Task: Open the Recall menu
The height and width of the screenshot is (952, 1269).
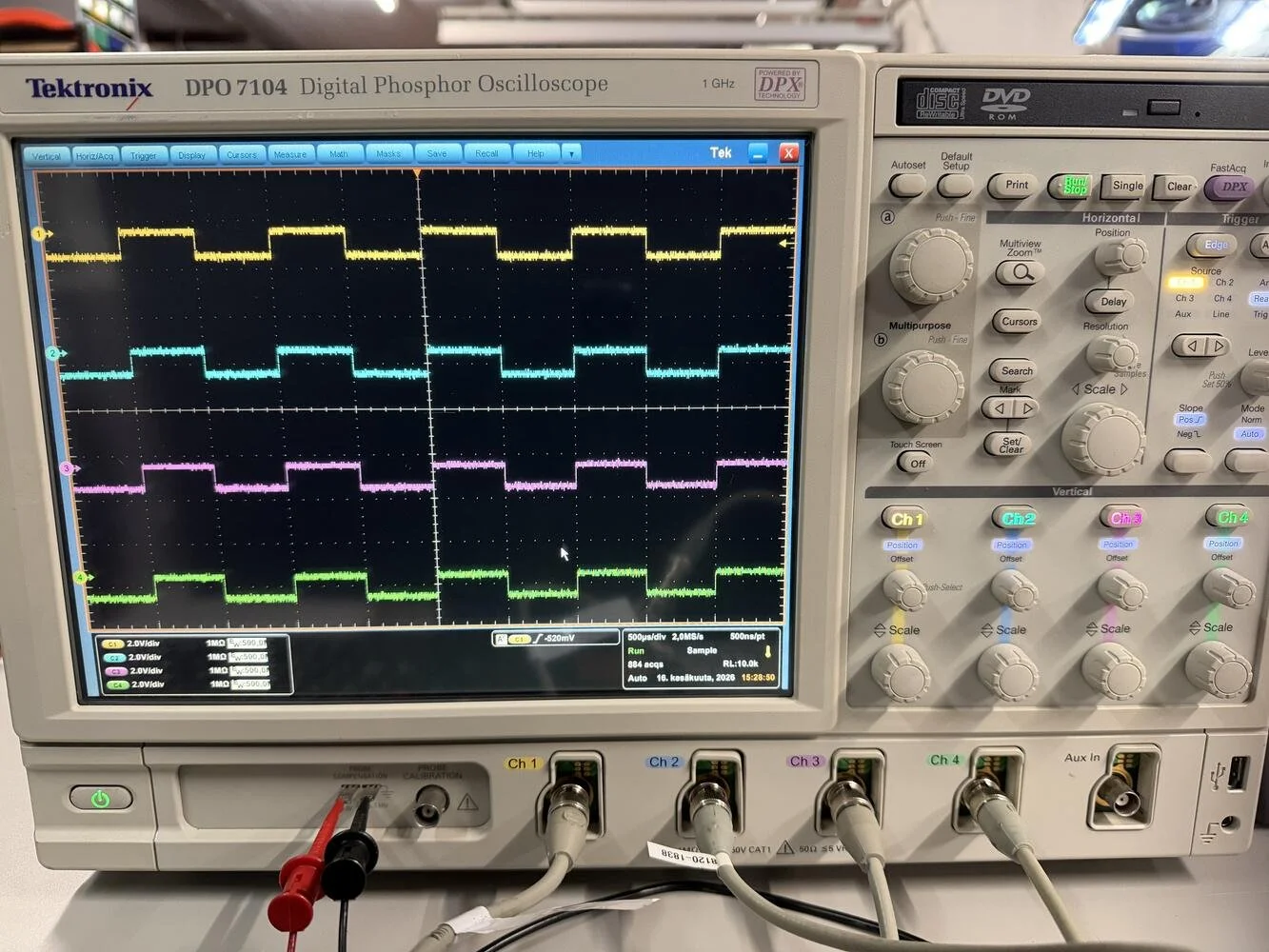Action: [486, 153]
